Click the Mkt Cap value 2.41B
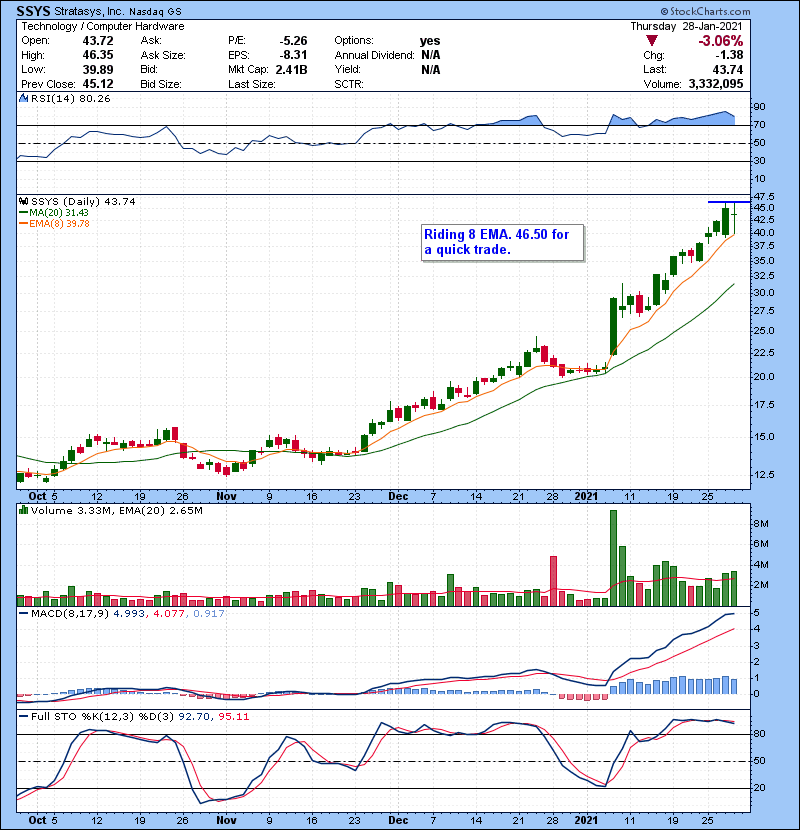 pyautogui.click(x=291, y=69)
